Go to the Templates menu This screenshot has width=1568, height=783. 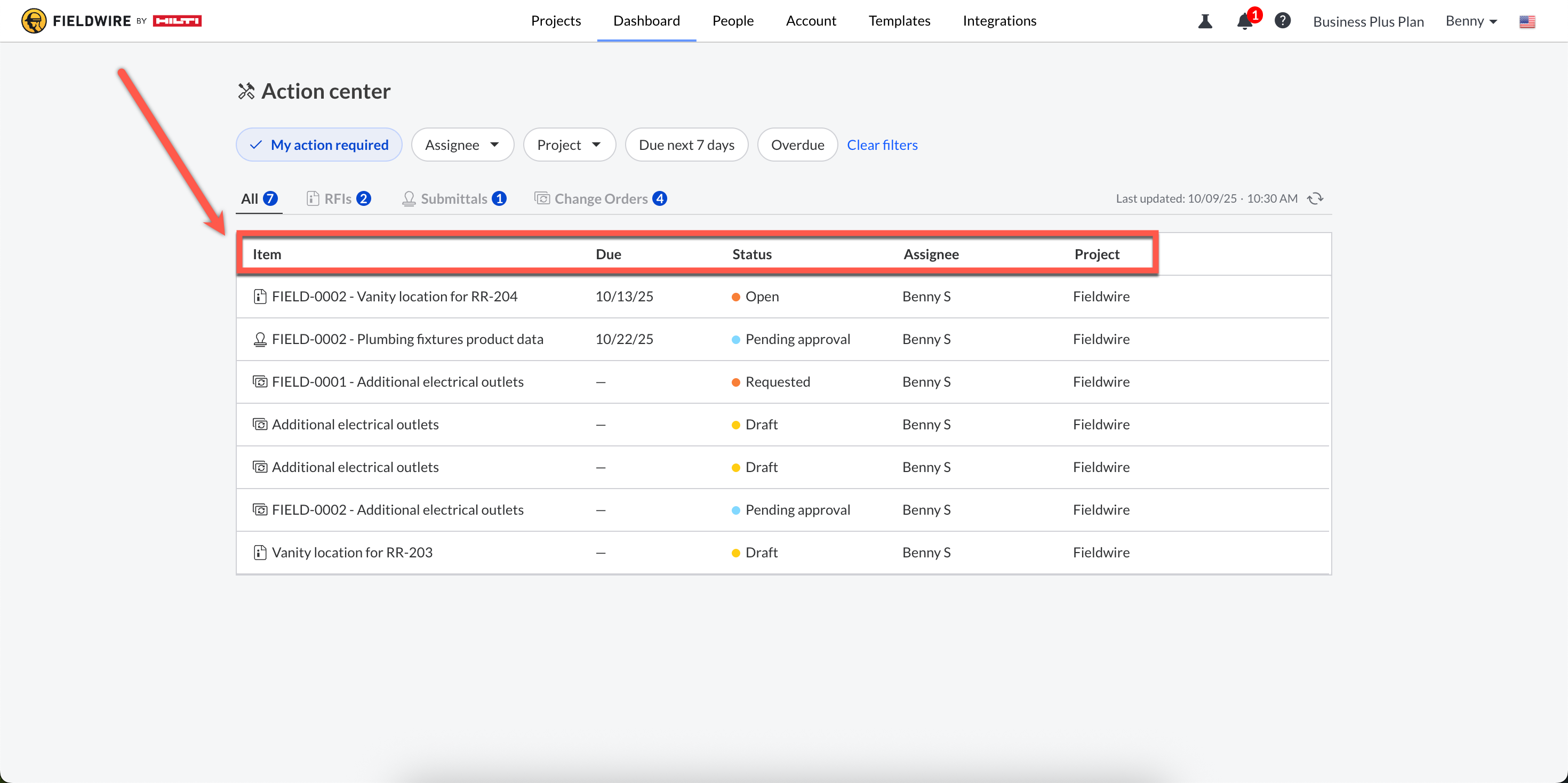(899, 21)
